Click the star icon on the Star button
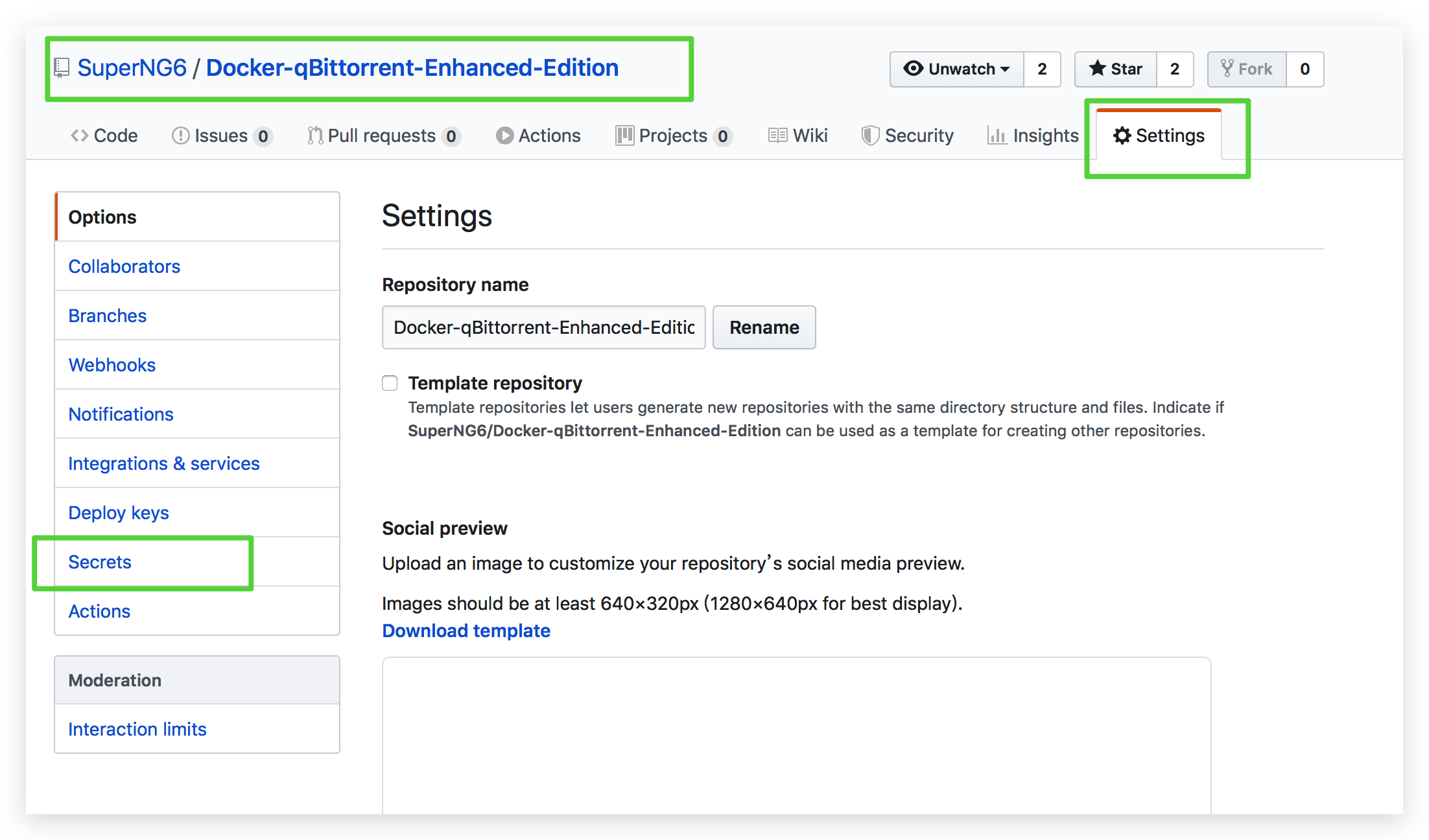This screenshot has width=1429, height=840. [1097, 68]
